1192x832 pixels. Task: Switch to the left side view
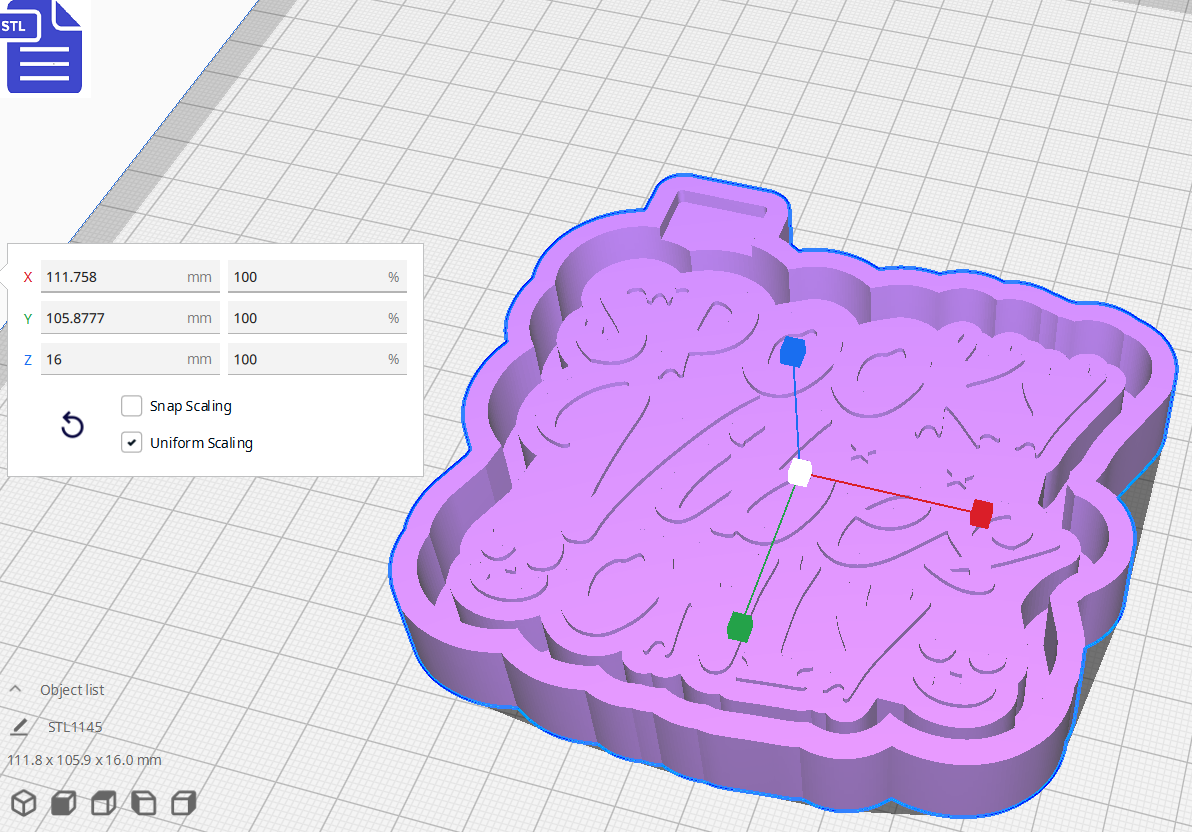(142, 802)
